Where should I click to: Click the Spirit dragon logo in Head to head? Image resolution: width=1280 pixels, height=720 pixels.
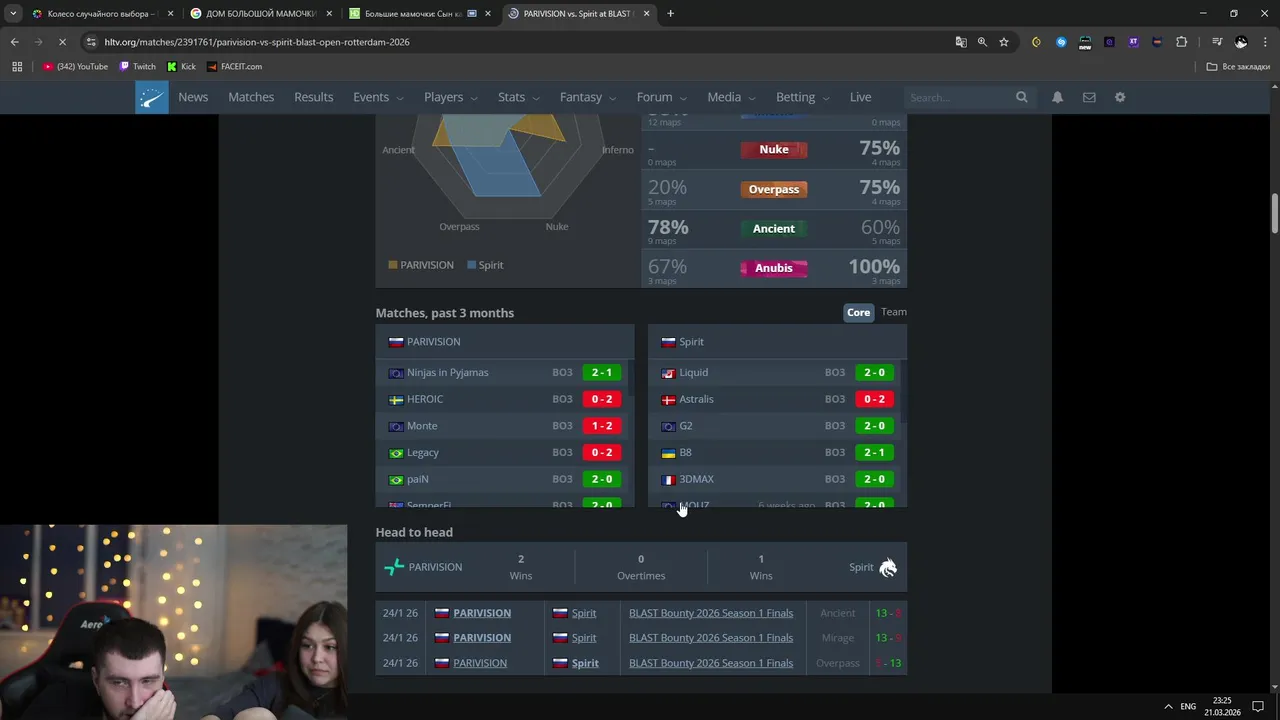[888, 567]
